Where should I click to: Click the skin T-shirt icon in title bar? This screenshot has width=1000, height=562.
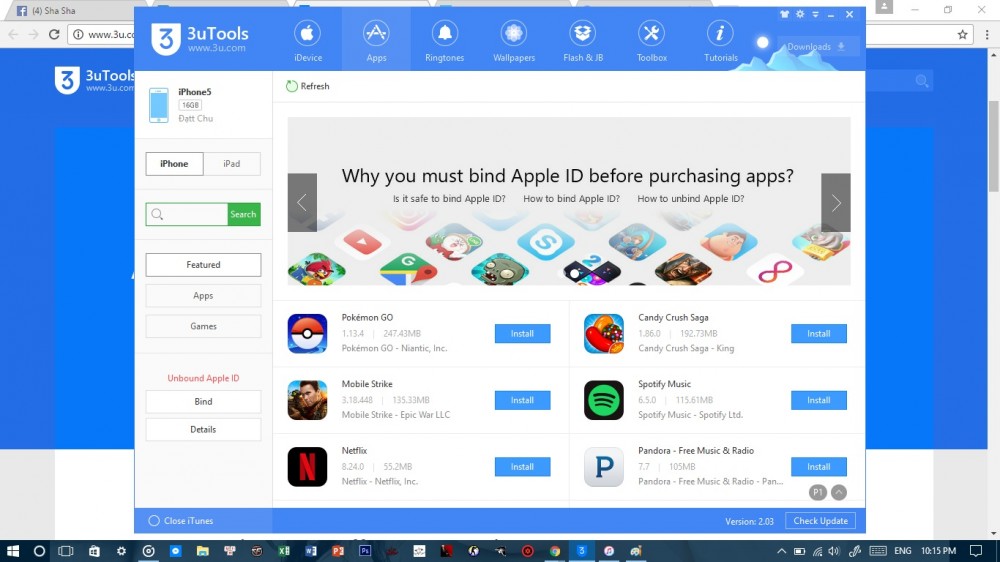coord(784,14)
